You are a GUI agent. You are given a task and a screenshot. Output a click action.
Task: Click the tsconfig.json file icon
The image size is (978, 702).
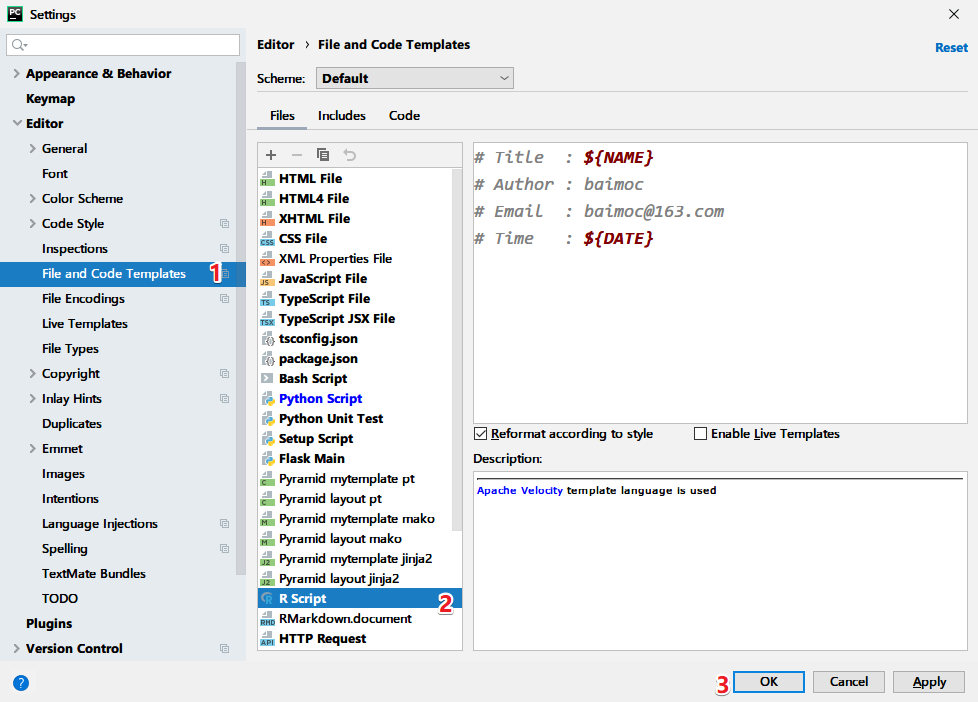coord(267,339)
